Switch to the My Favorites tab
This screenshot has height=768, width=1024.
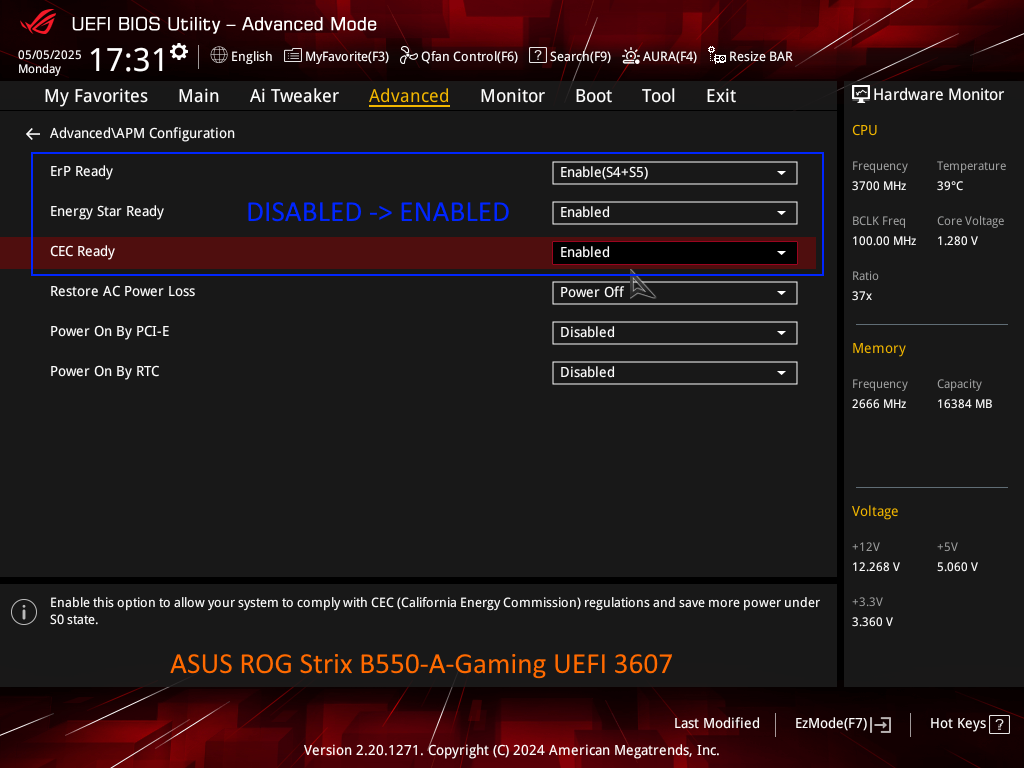[x=96, y=96]
